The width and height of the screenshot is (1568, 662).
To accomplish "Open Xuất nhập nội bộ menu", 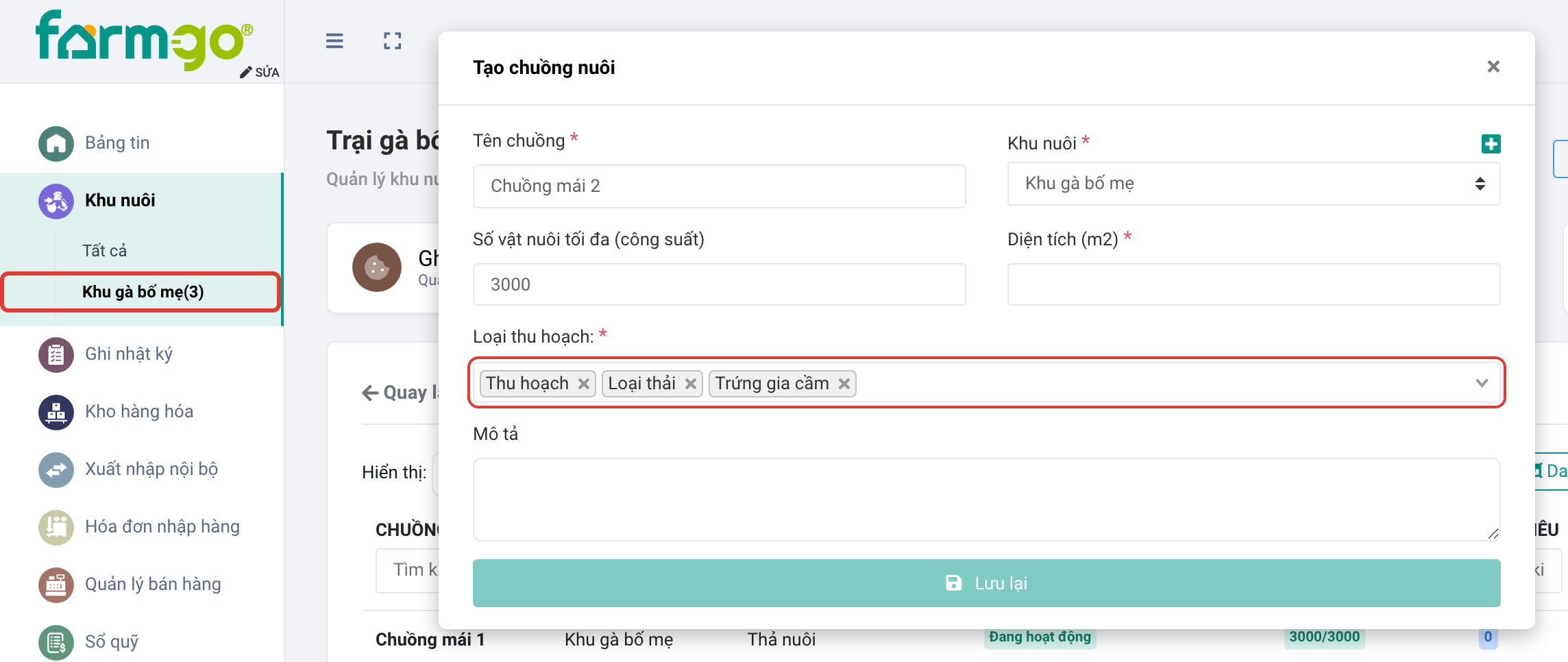I will (x=151, y=469).
